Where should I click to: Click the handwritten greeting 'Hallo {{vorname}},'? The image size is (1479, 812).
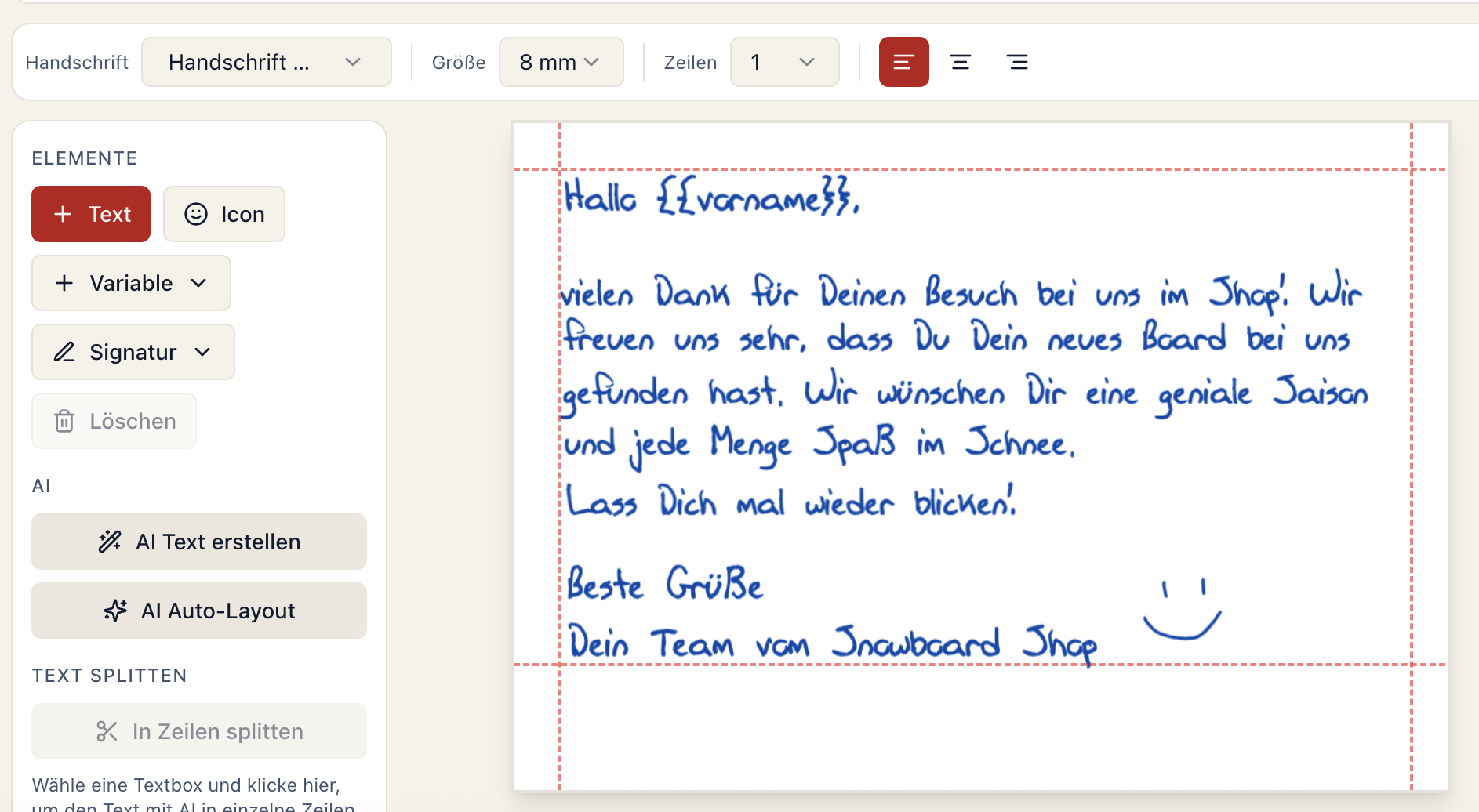[712, 196]
